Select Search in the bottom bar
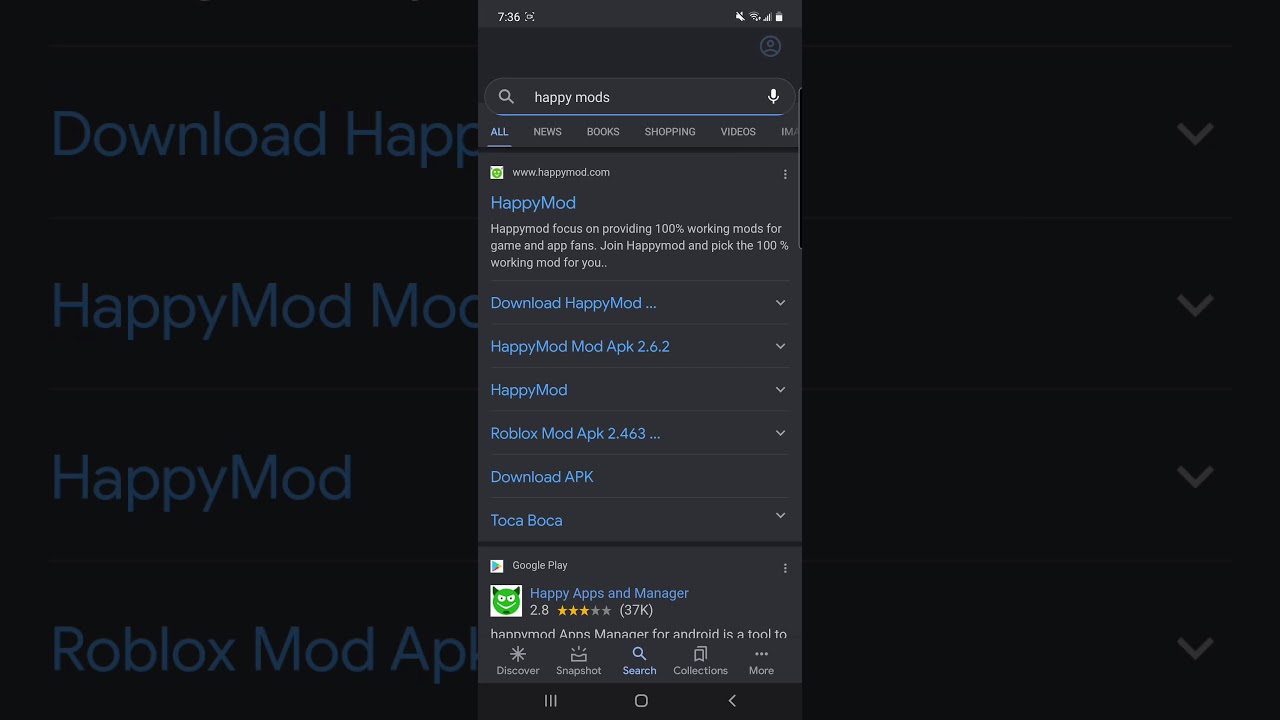Image resolution: width=1280 pixels, height=720 pixels. [x=639, y=661]
